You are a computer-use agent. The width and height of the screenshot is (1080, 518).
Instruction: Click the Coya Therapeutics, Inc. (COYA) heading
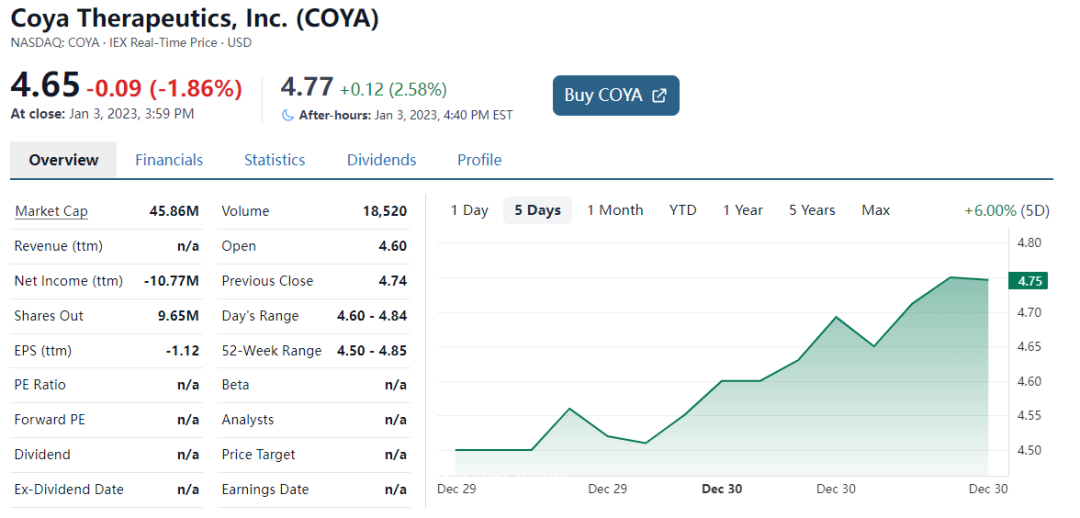point(195,19)
